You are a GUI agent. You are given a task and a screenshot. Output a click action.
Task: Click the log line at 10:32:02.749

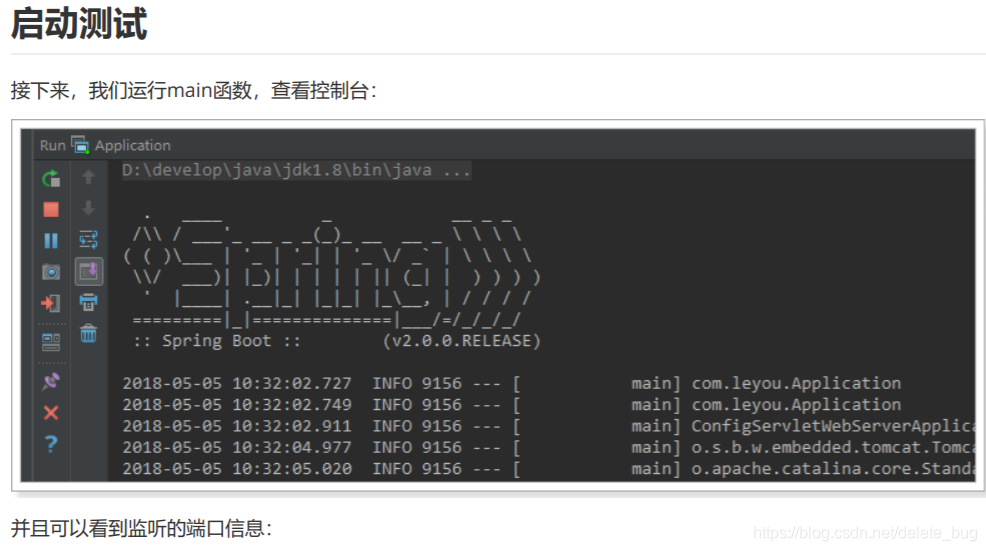[x=511, y=405]
